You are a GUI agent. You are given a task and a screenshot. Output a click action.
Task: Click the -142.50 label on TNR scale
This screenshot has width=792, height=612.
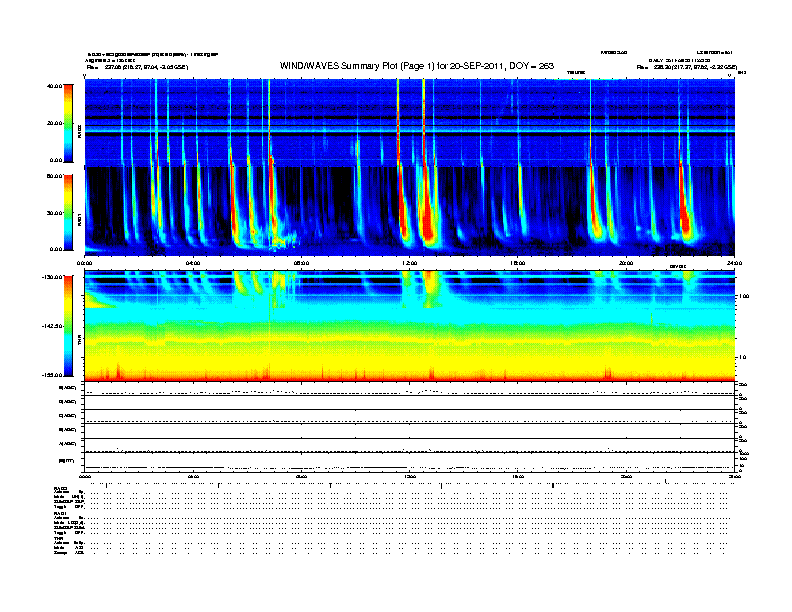(52, 326)
